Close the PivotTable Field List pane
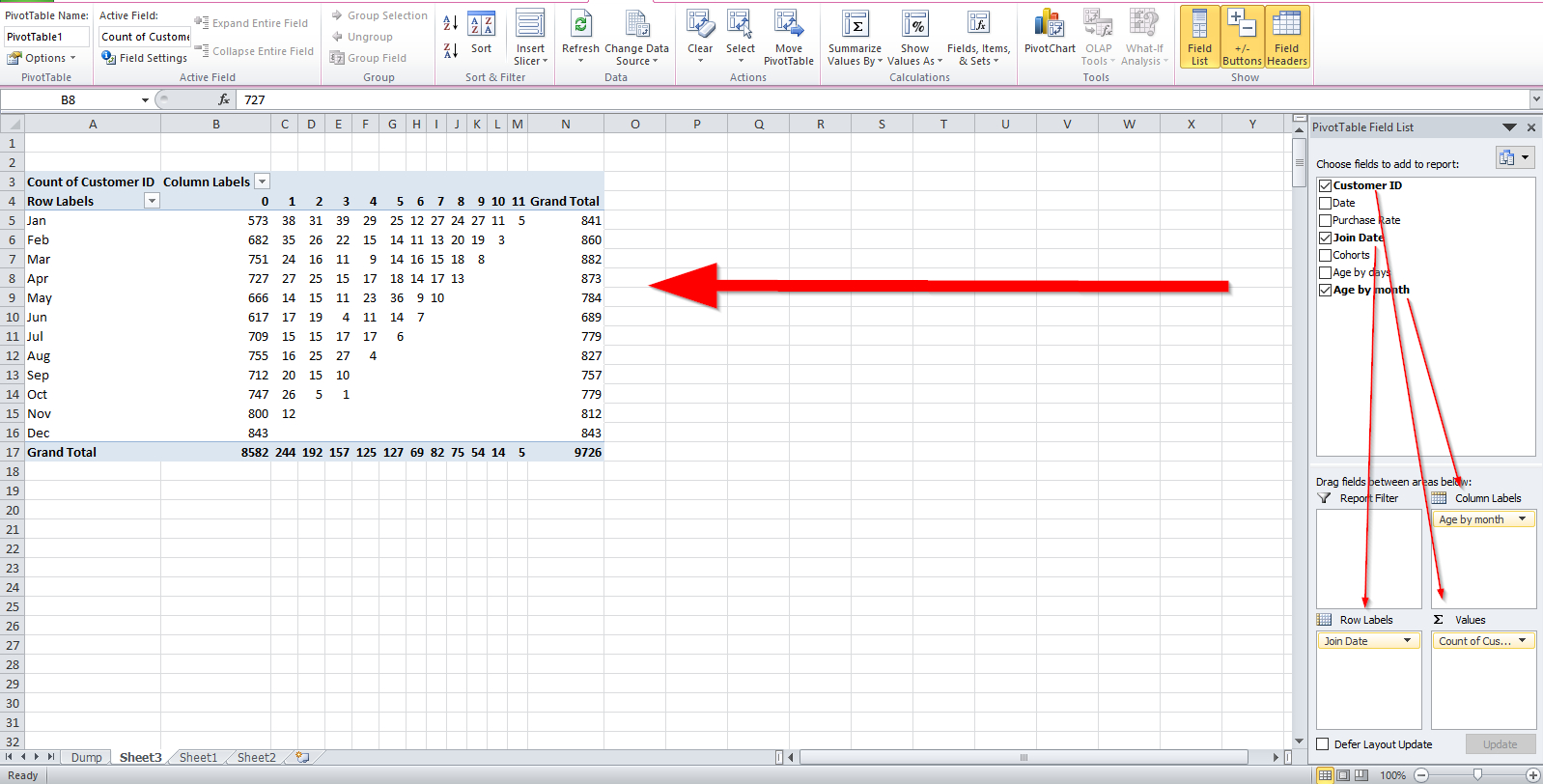Screen dimensions: 1543x784 (x=1531, y=127)
